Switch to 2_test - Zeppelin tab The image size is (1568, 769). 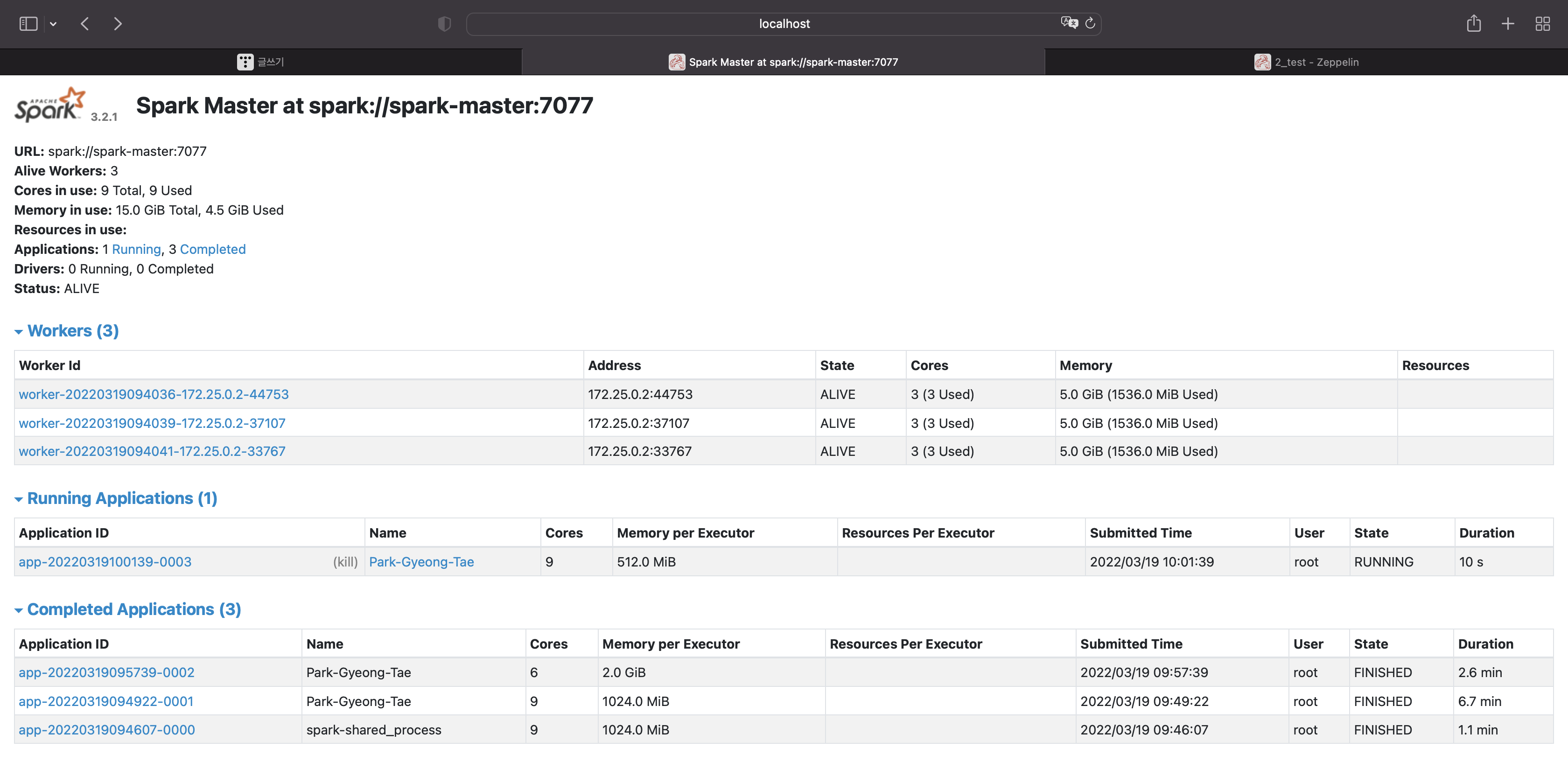pyautogui.click(x=1306, y=62)
